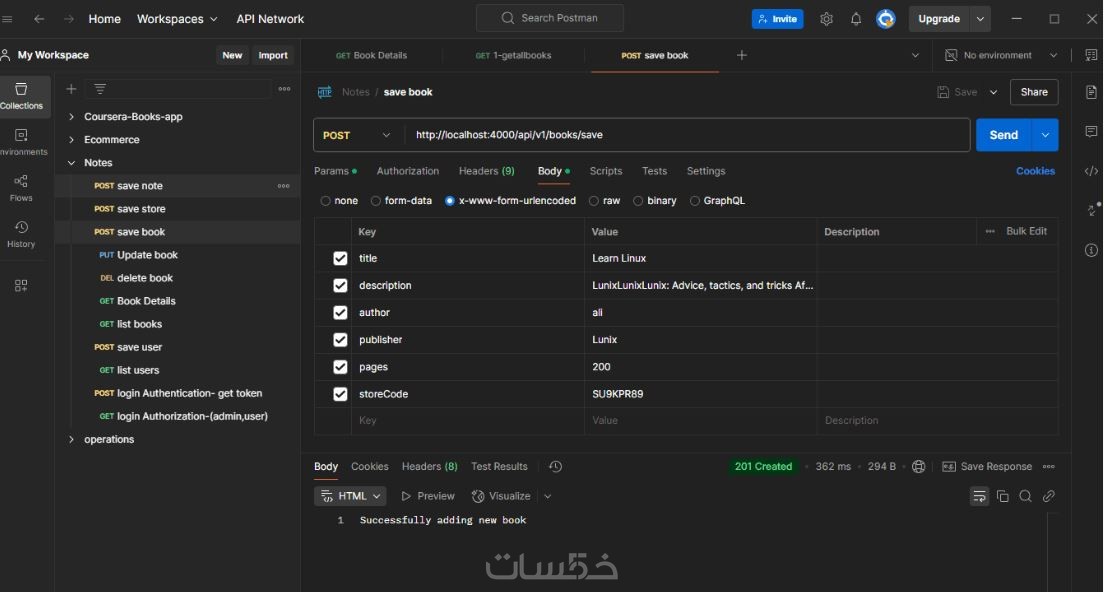Open the GET 1-getallbooks tab
Image resolution: width=1104 pixels, height=592 pixels.
pos(513,55)
